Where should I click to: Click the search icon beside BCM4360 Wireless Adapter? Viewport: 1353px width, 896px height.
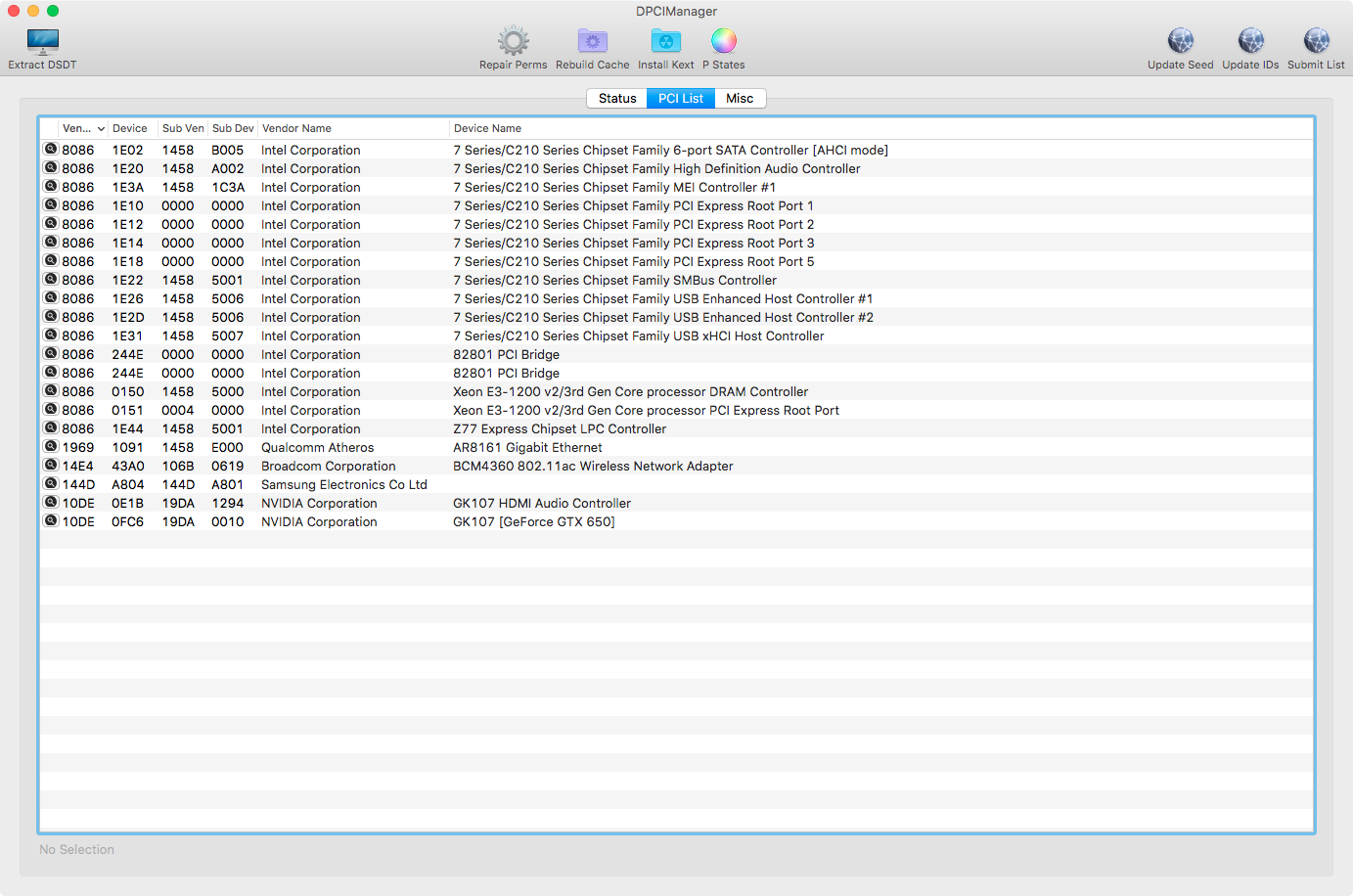coord(51,466)
